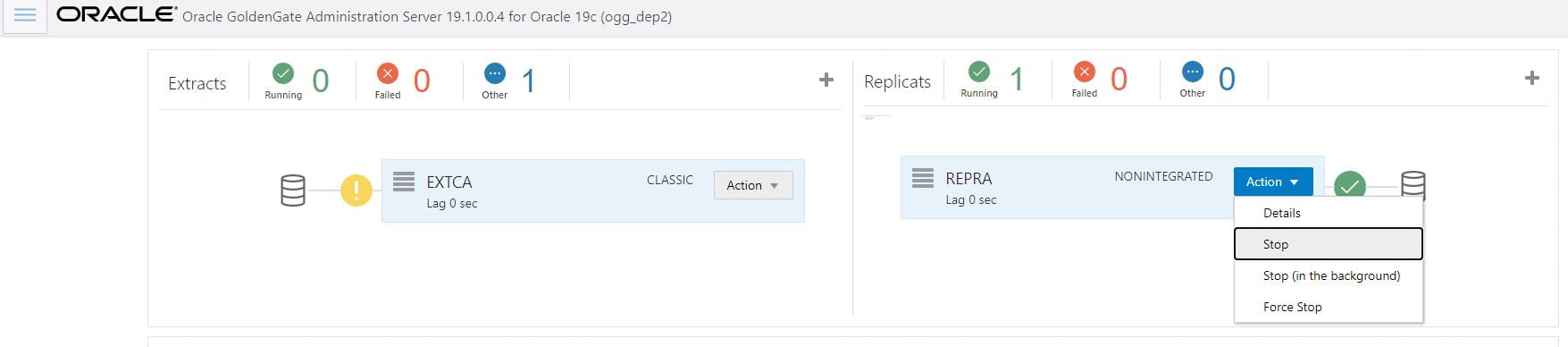
Task: Open the EXTCA Action dropdown
Action: pos(753,185)
